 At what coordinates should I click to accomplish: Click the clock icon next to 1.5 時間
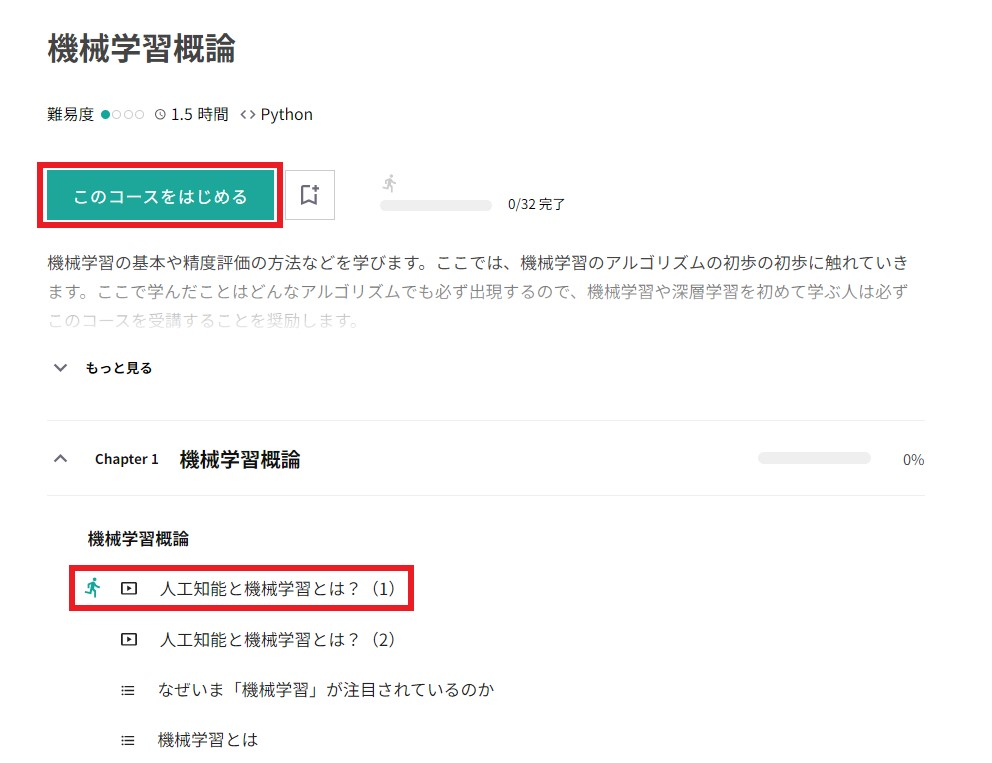click(x=160, y=115)
